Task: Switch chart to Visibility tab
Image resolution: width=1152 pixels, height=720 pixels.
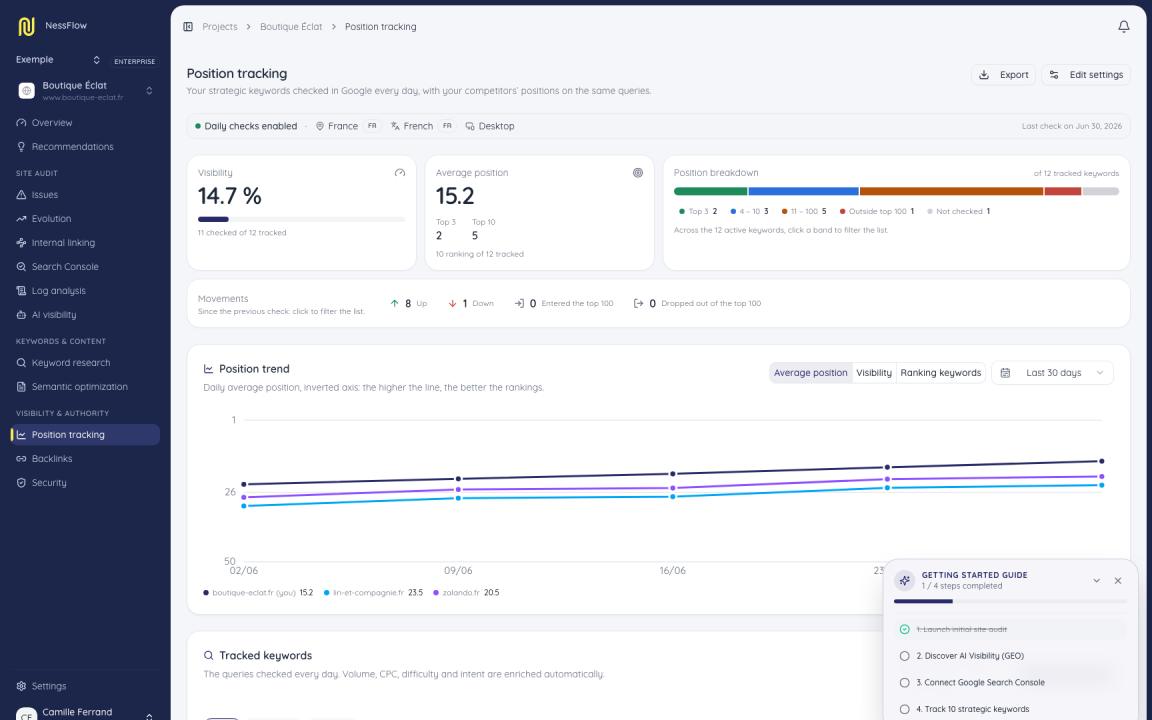Action: click(x=874, y=372)
